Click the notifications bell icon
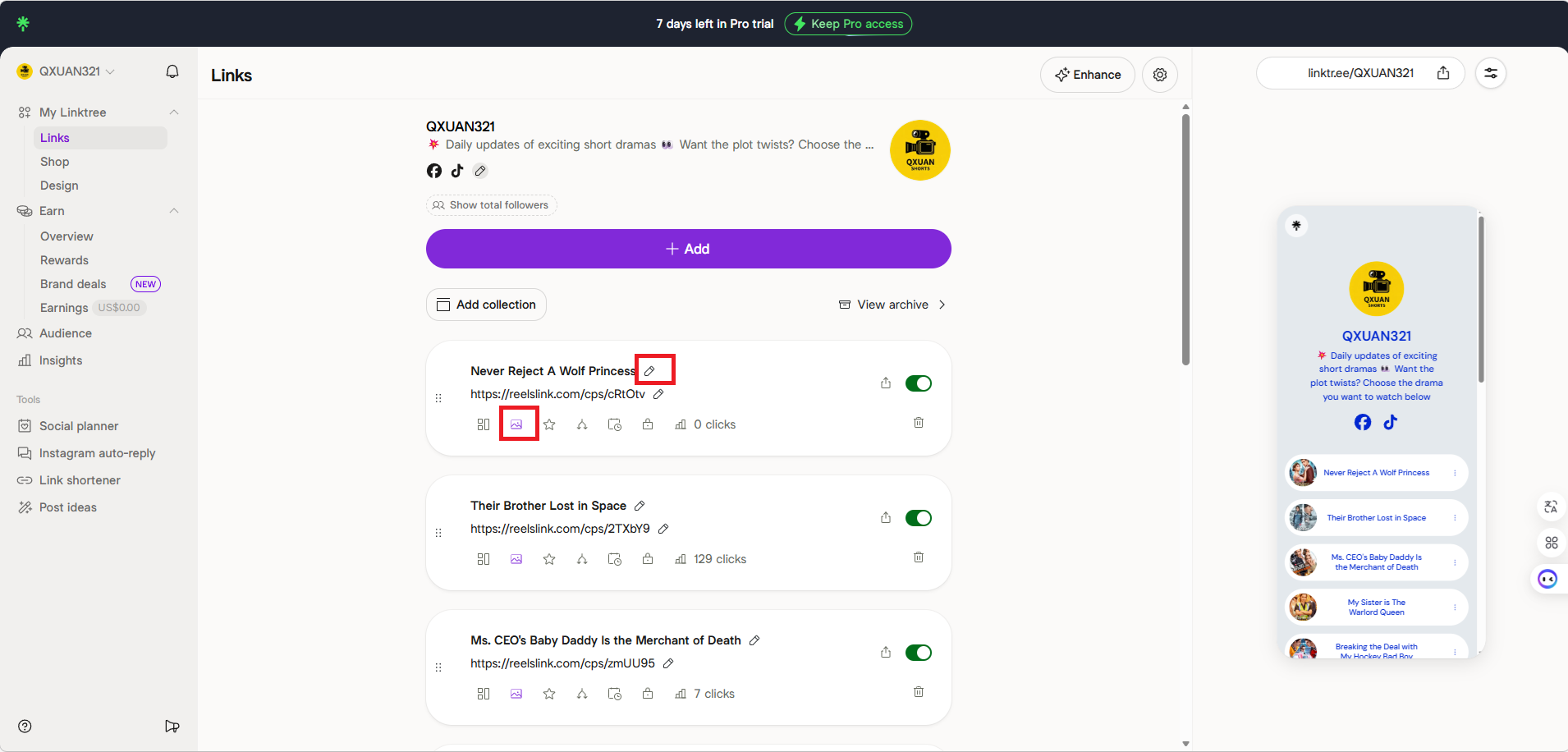1568x752 pixels. (x=172, y=71)
